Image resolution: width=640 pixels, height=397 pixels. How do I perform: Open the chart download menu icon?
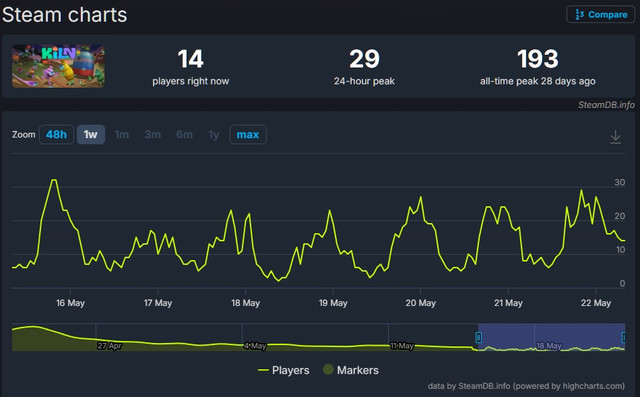click(616, 137)
